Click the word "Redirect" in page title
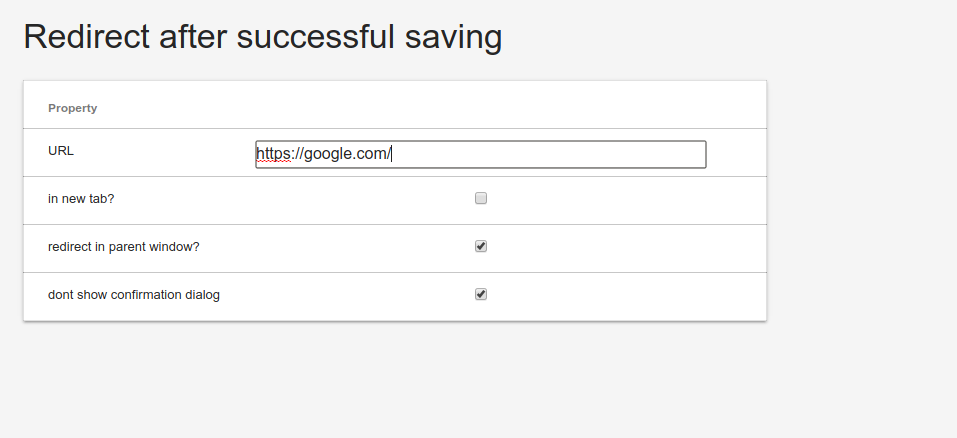Screen dimensions: 957x438 pyautogui.click(x=81, y=37)
